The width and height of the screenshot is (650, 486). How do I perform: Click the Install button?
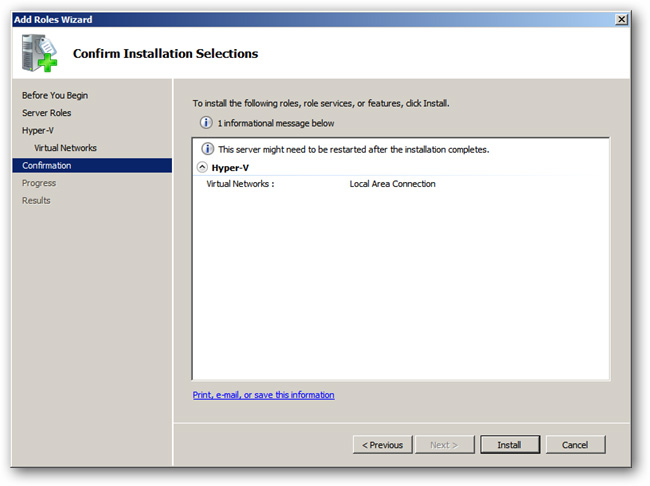point(510,445)
